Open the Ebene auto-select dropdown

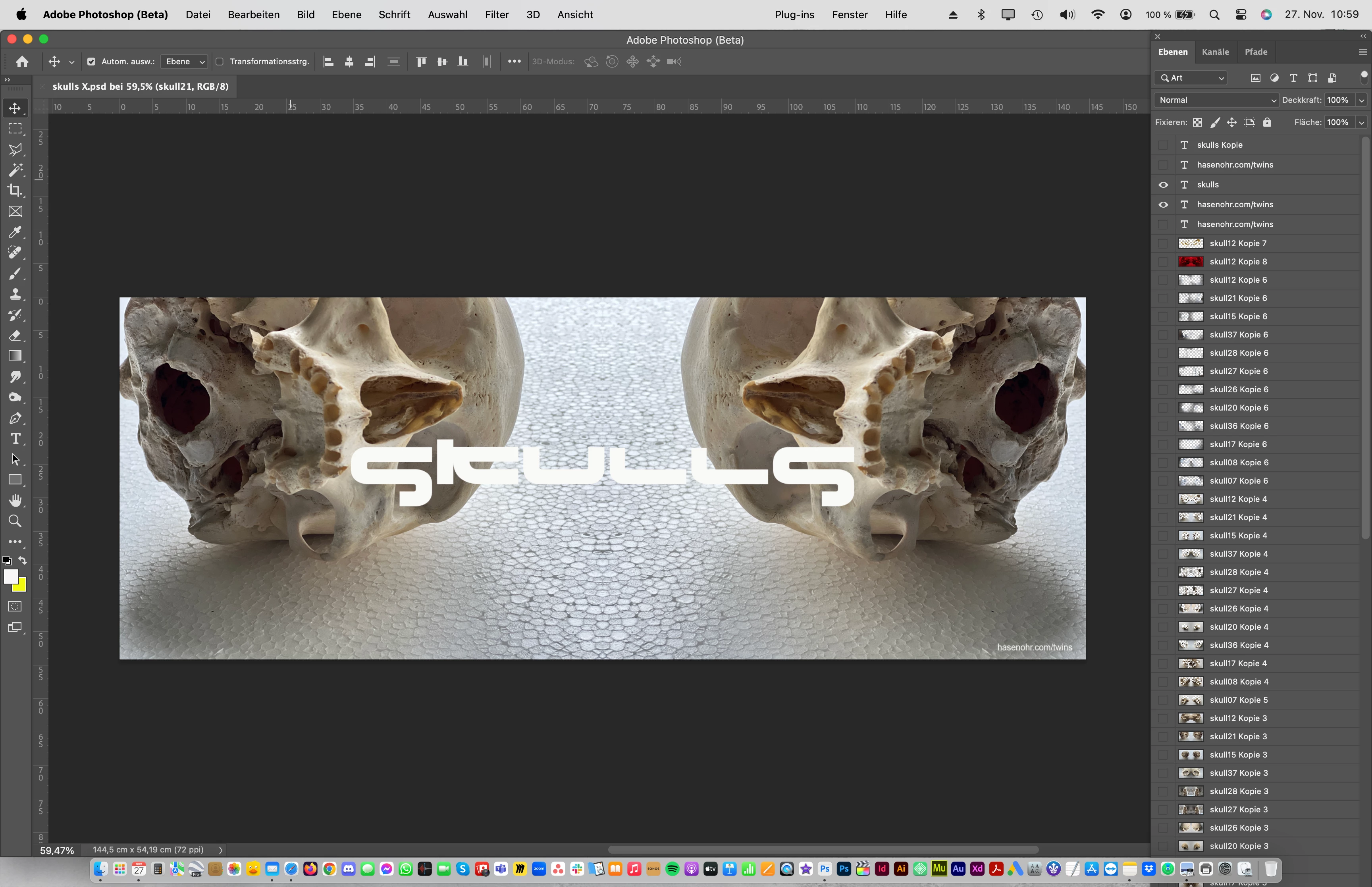184,62
